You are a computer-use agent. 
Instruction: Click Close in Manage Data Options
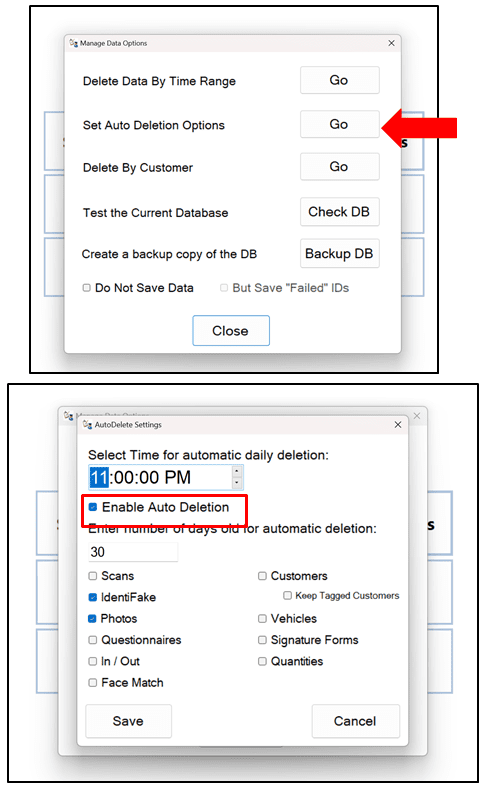(x=231, y=331)
